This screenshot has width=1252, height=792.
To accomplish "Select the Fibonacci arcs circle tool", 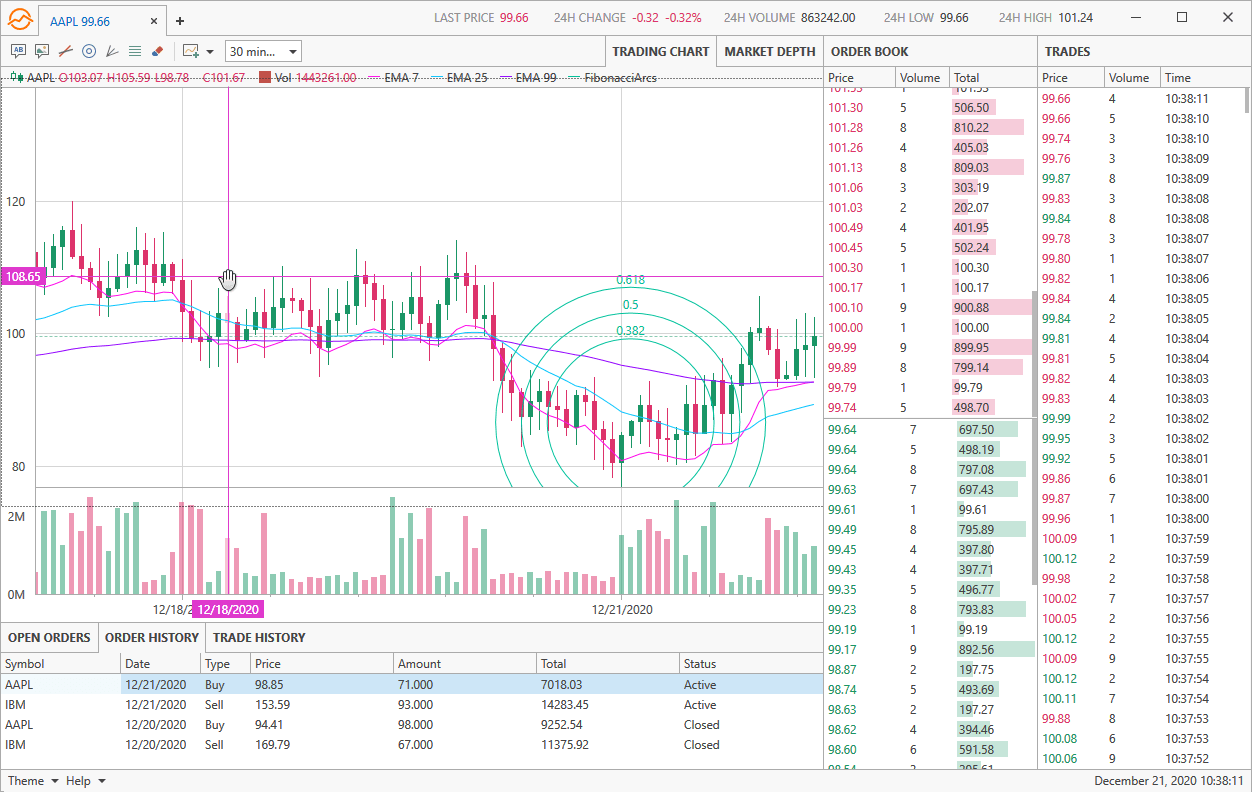I will coord(88,51).
